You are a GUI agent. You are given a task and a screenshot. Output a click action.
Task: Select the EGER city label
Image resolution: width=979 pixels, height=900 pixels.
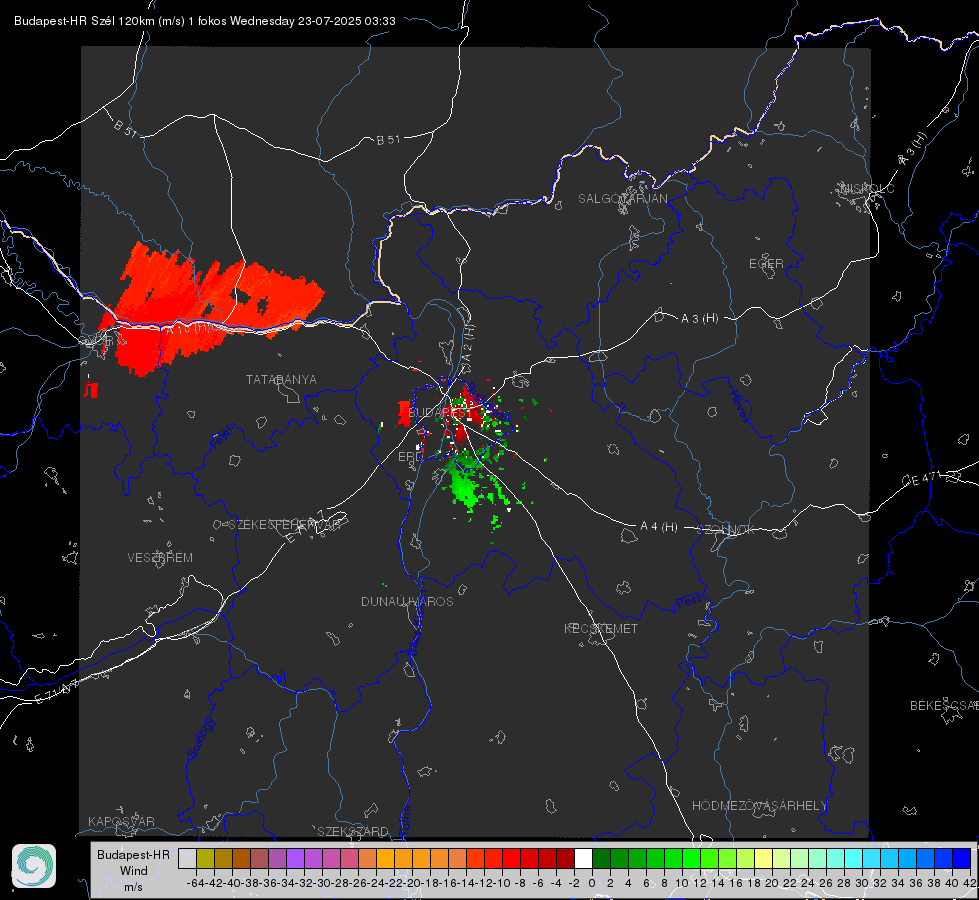(766, 264)
